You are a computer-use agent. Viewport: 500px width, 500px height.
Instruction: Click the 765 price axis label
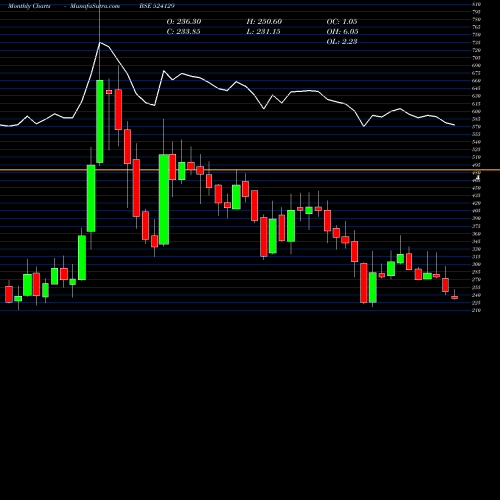coord(476,27)
